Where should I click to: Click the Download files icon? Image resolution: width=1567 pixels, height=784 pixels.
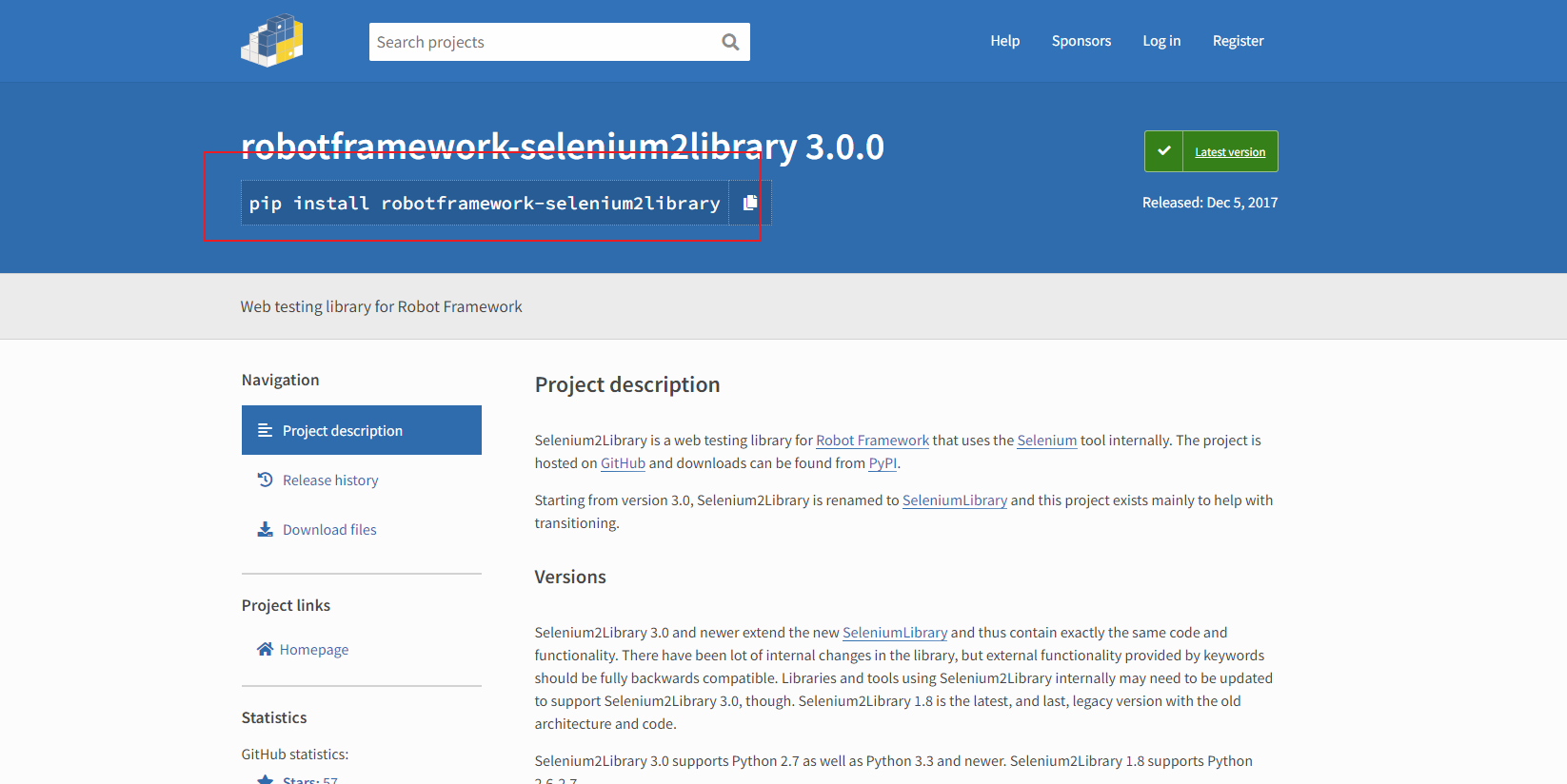point(265,529)
